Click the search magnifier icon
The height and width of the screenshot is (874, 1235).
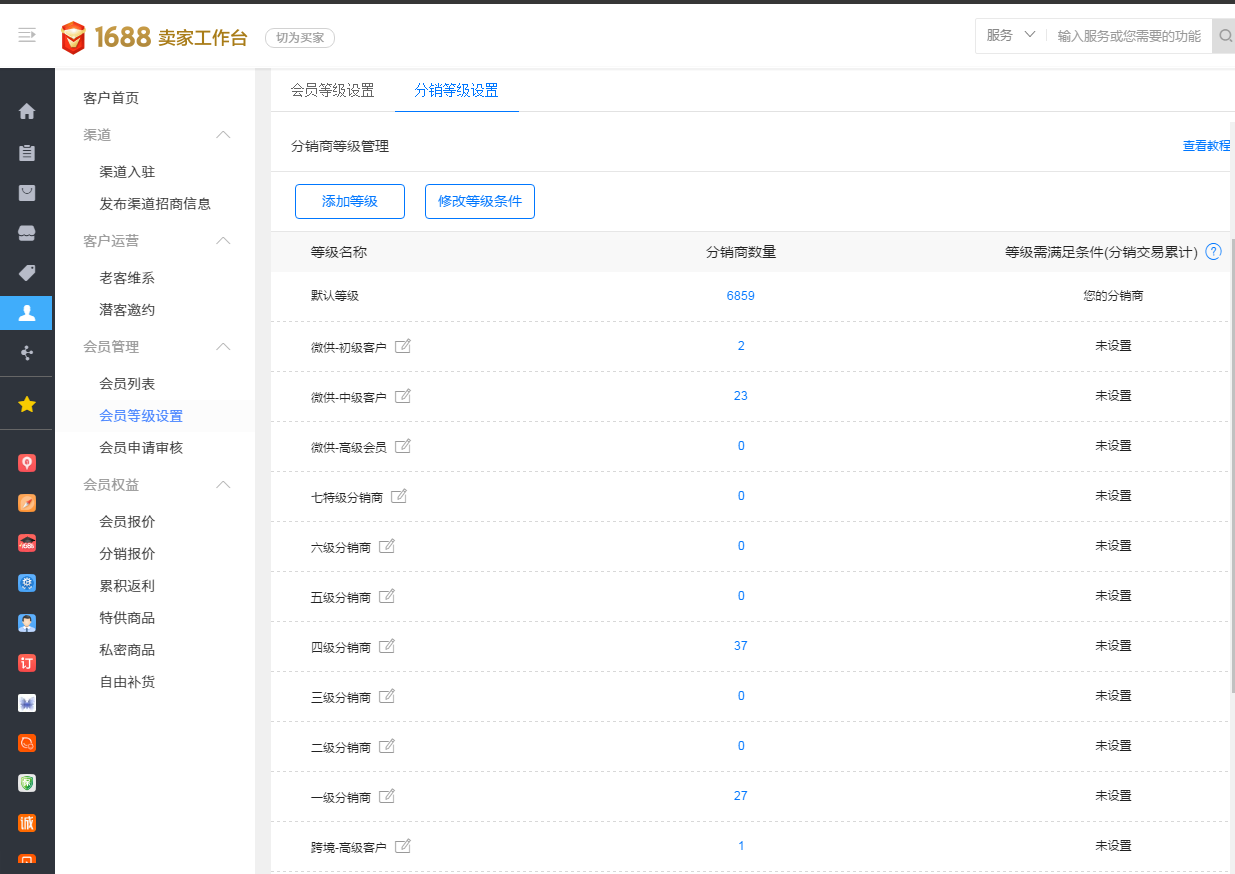click(x=1224, y=37)
